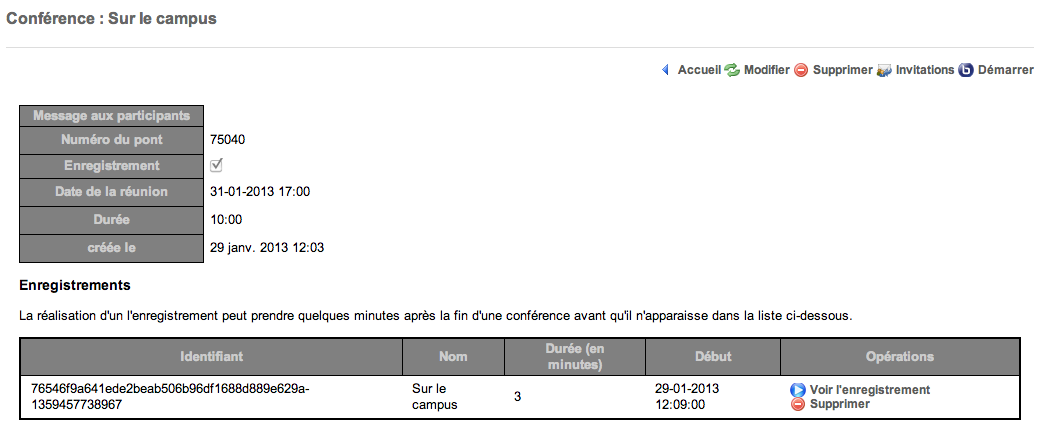Start the conference with the Démarrer link
Screen dimensions: 1050x448
point(1005,71)
